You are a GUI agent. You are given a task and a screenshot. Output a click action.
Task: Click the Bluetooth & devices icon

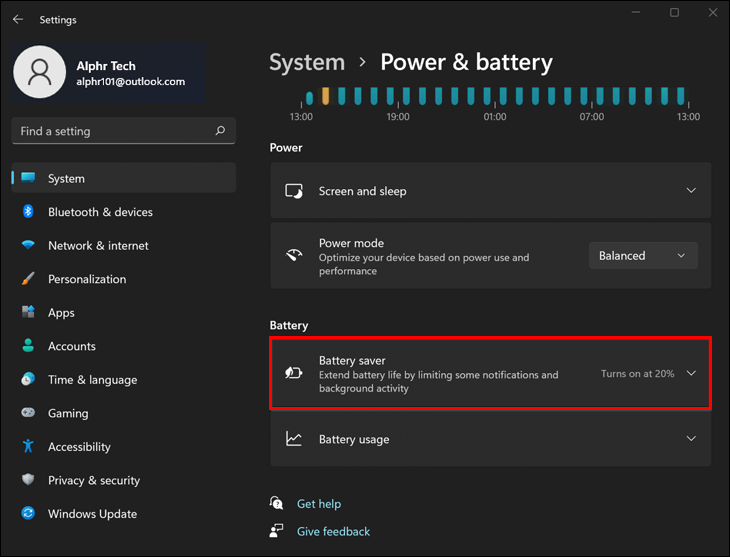[x=28, y=212]
